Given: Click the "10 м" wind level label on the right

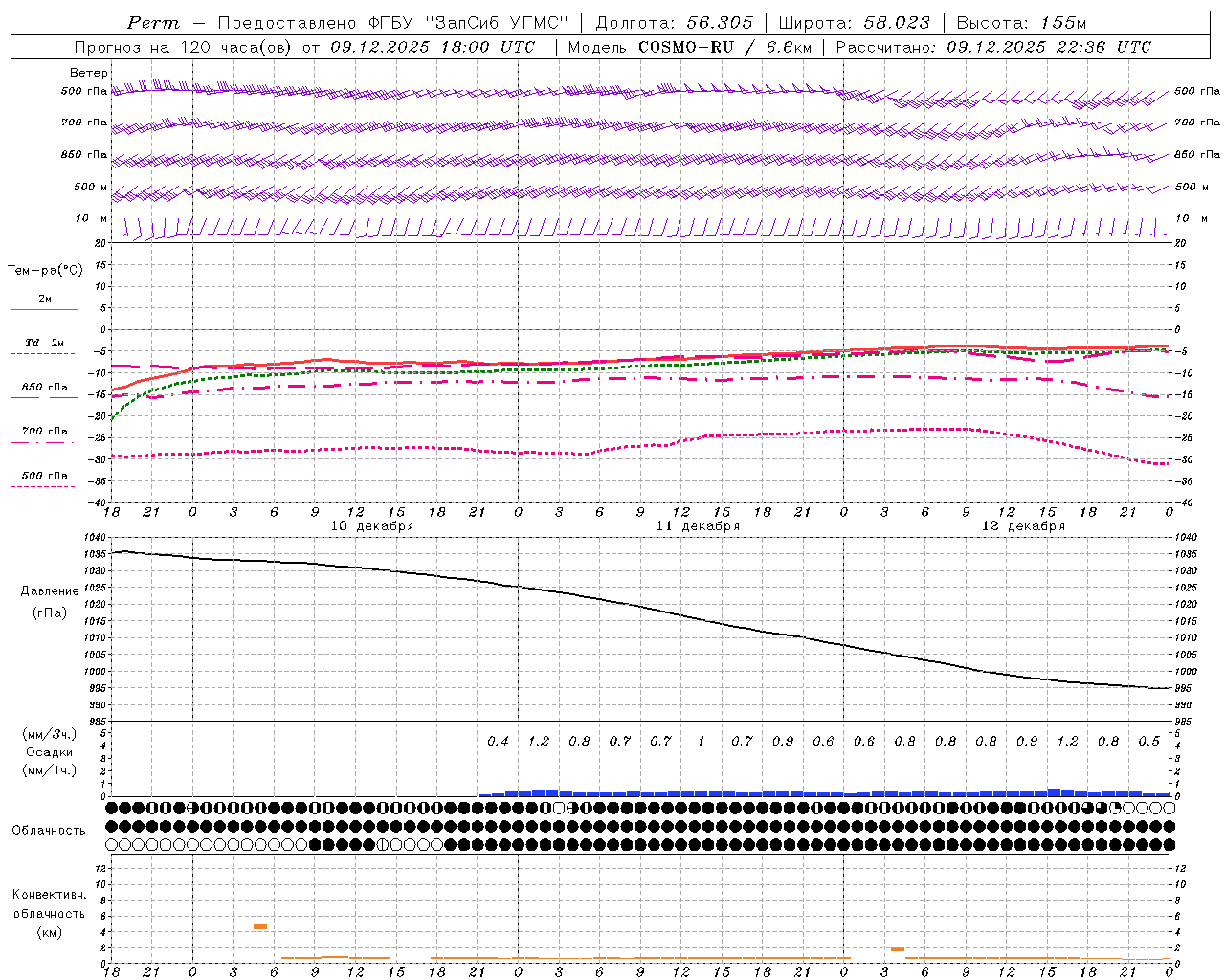Looking at the screenshot, I should [1190, 218].
